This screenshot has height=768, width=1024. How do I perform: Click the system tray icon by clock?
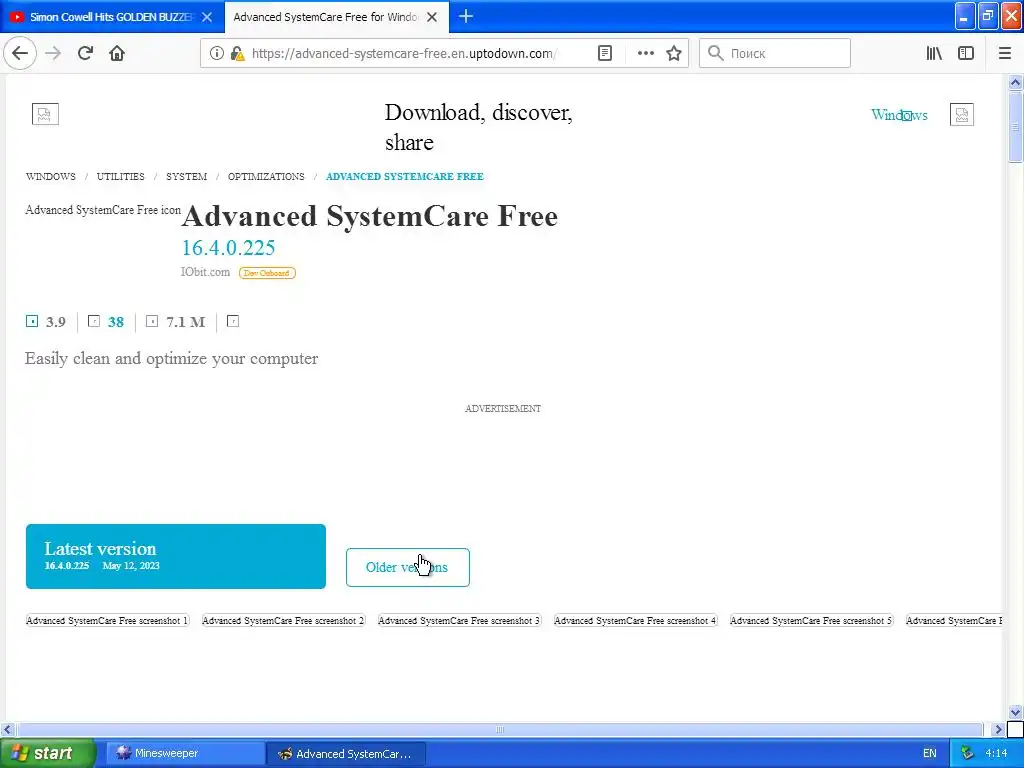click(x=967, y=753)
